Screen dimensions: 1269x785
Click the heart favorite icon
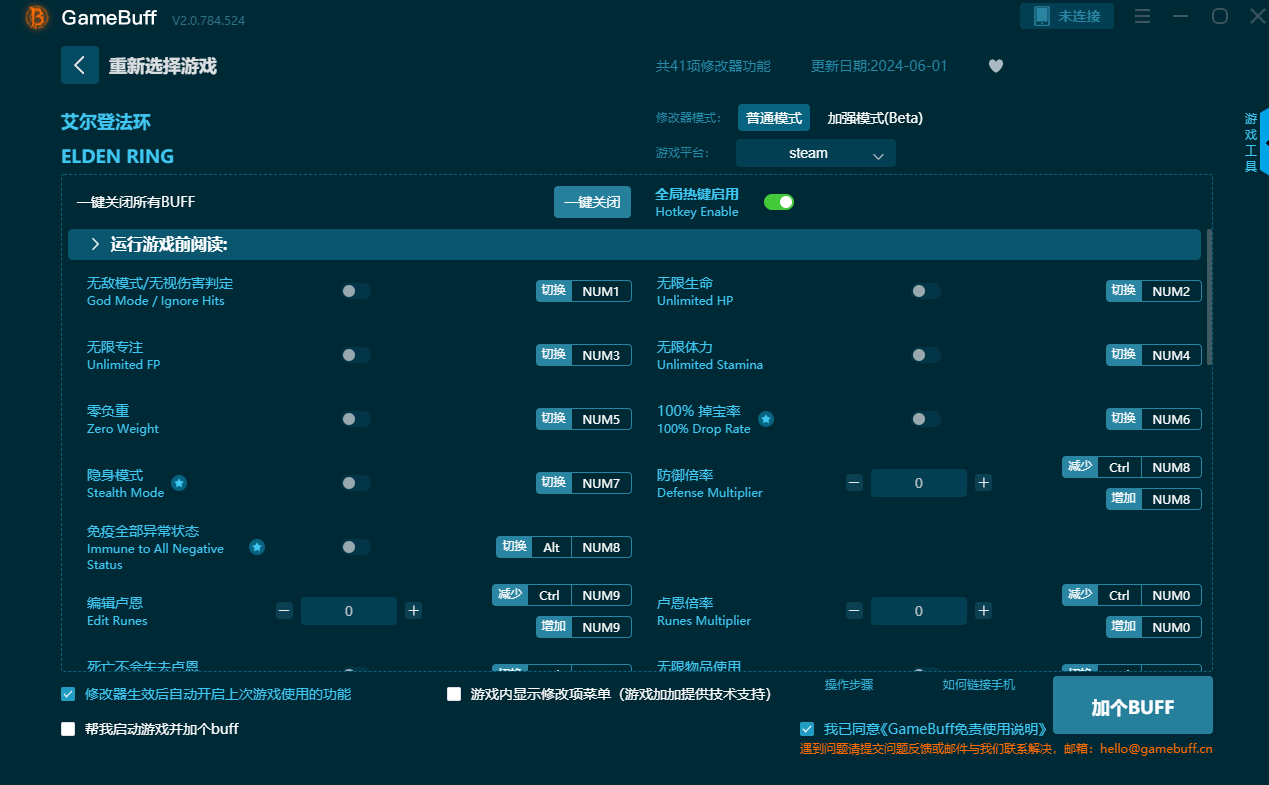[995, 66]
